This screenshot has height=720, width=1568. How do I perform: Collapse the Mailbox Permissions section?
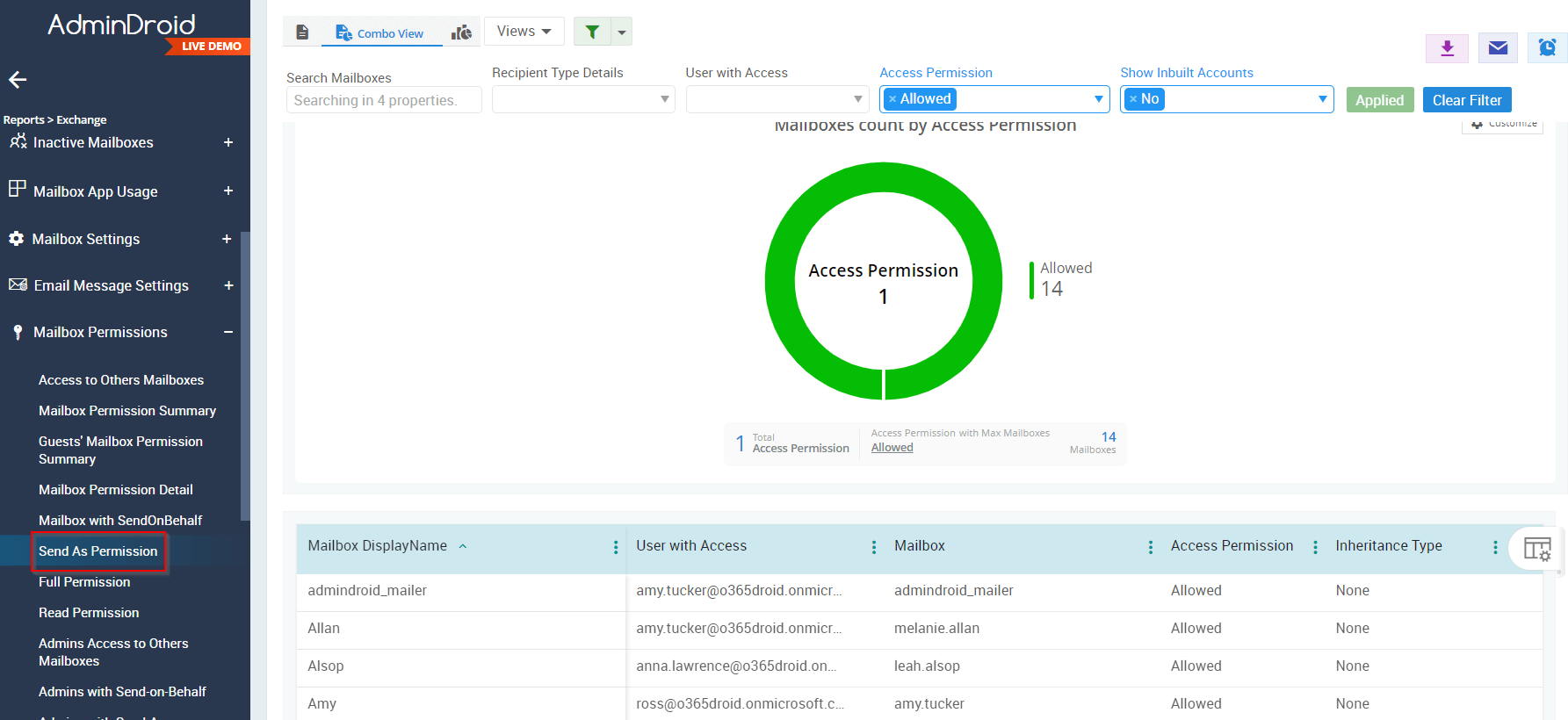tap(228, 332)
